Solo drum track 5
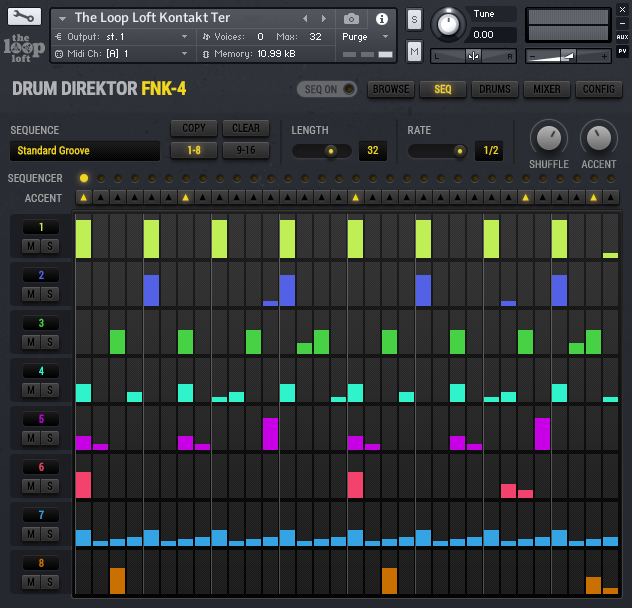 pyautogui.click(x=48, y=438)
